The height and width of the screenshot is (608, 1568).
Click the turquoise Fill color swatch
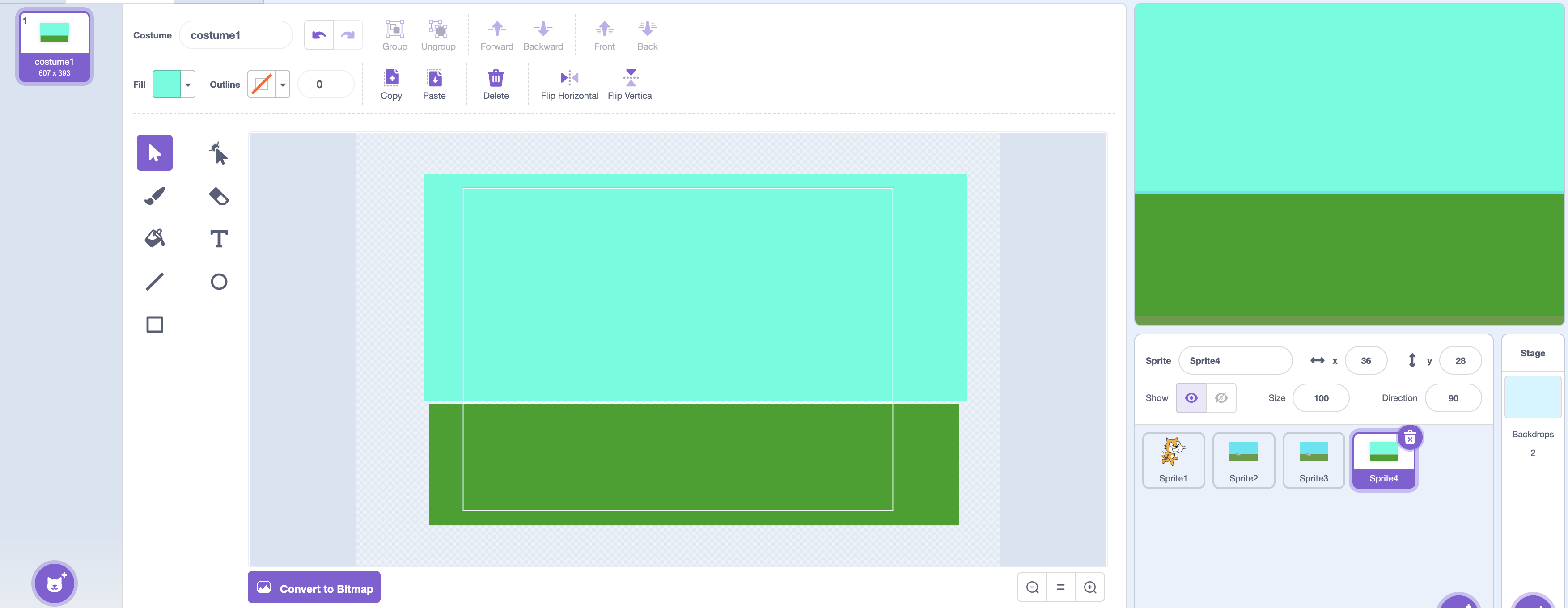[x=167, y=84]
